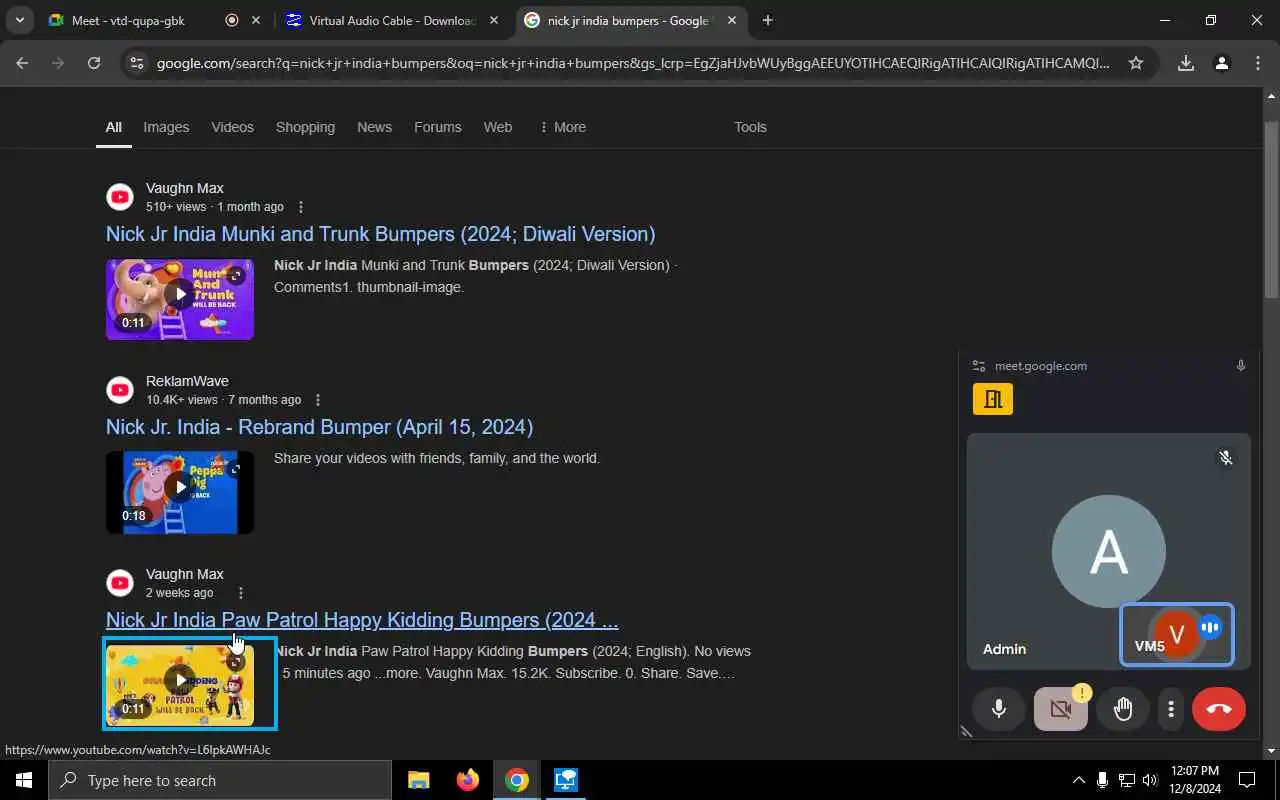Expand the More search filters dropdown
1280x800 pixels.
[x=562, y=127]
